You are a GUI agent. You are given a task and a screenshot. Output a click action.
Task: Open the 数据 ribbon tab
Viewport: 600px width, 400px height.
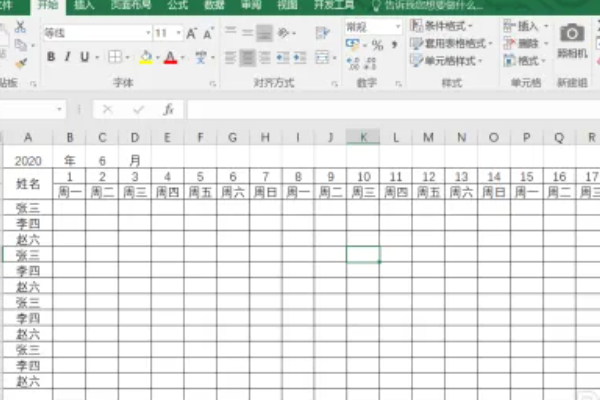pos(214,5)
